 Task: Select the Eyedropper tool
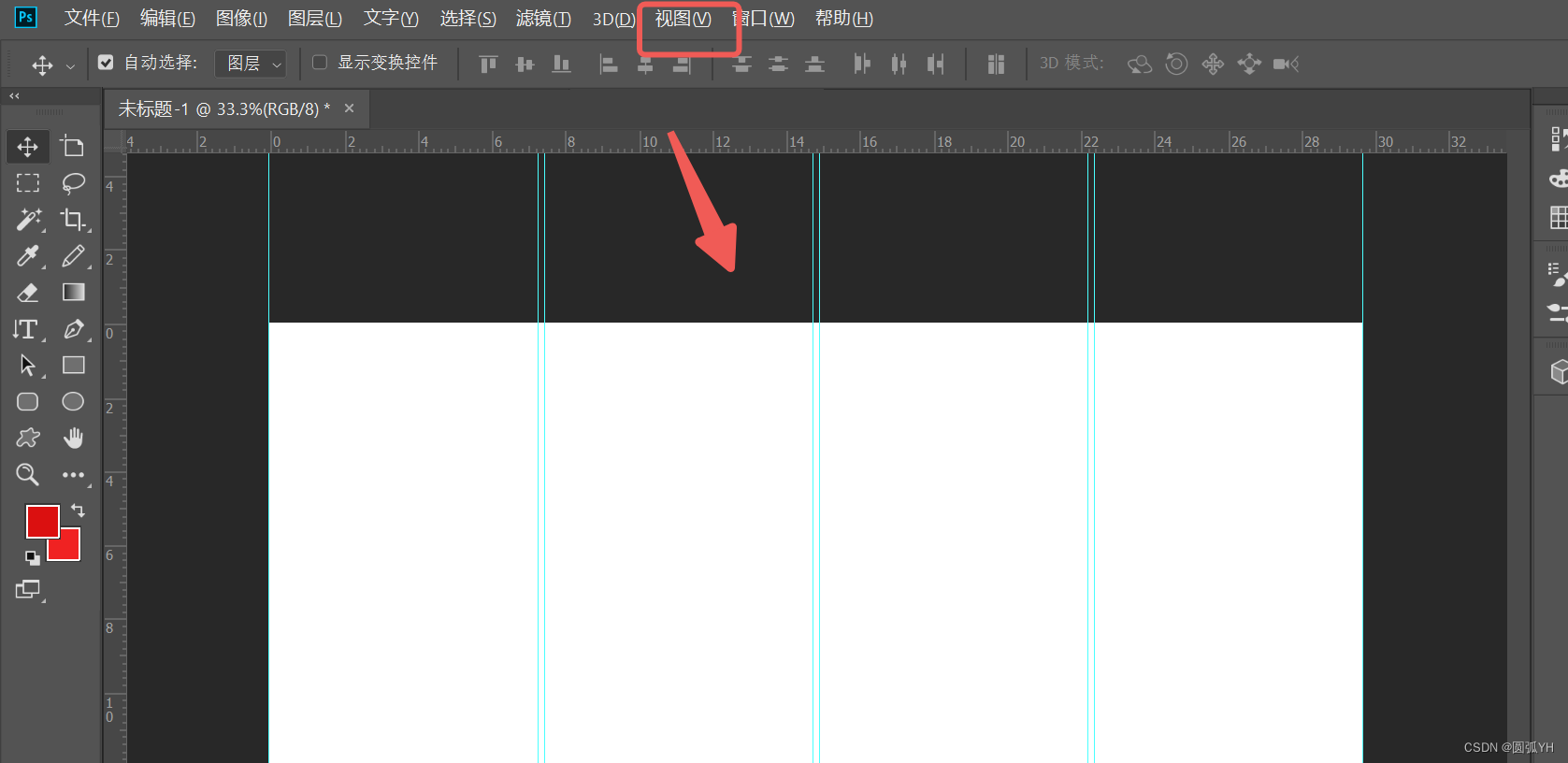click(x=28, y=256)
